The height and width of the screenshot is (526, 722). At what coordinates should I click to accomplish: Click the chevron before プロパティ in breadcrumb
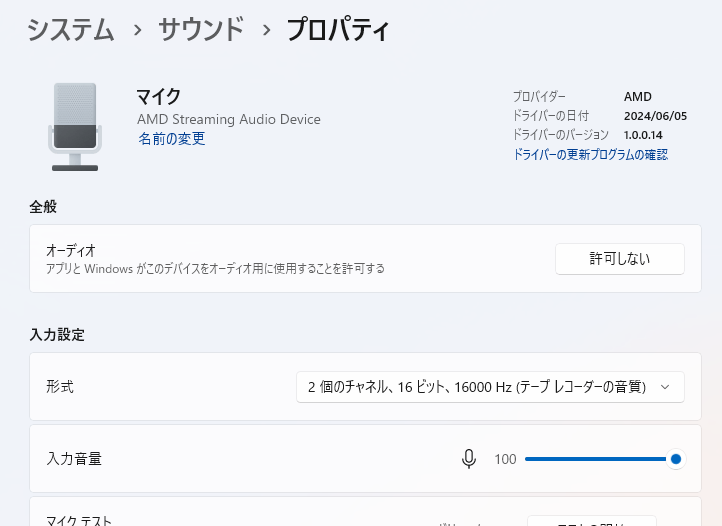(266, 30)
